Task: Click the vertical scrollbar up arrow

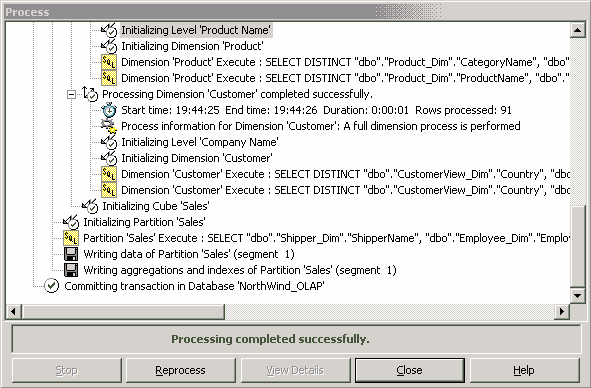Action: click(577, 30)
